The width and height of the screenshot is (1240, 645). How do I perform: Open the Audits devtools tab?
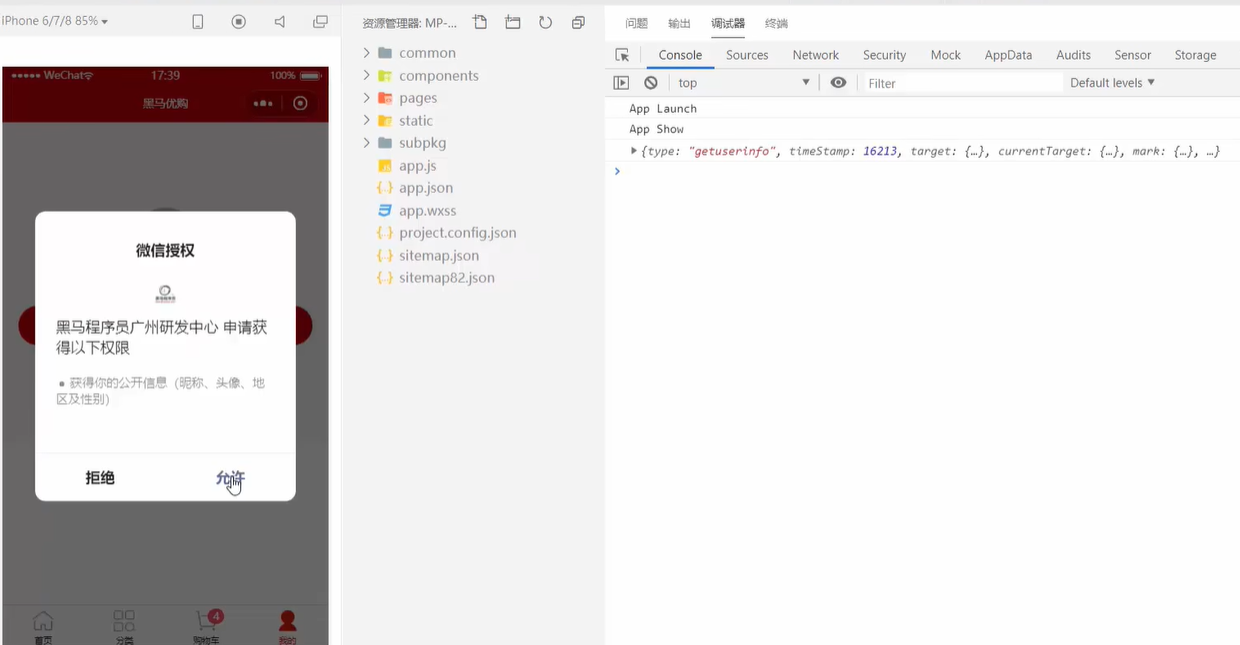[1074, 55]
